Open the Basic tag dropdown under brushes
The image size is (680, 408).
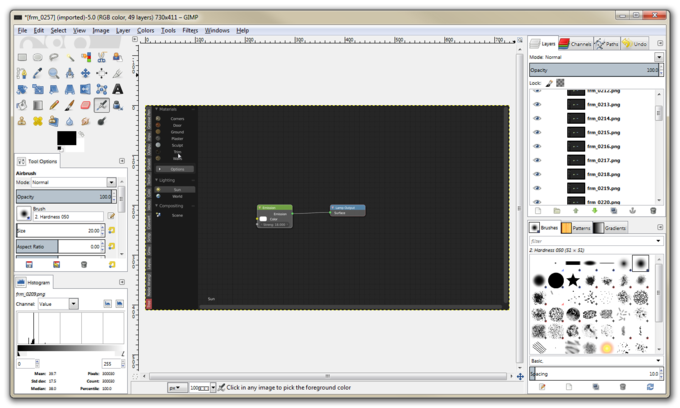(x=658, y=361)
